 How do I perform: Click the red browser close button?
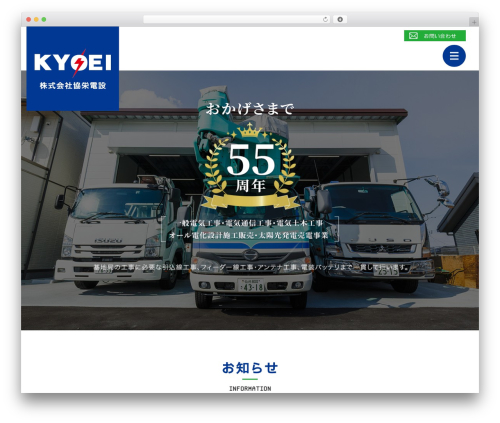pos(29,20)
